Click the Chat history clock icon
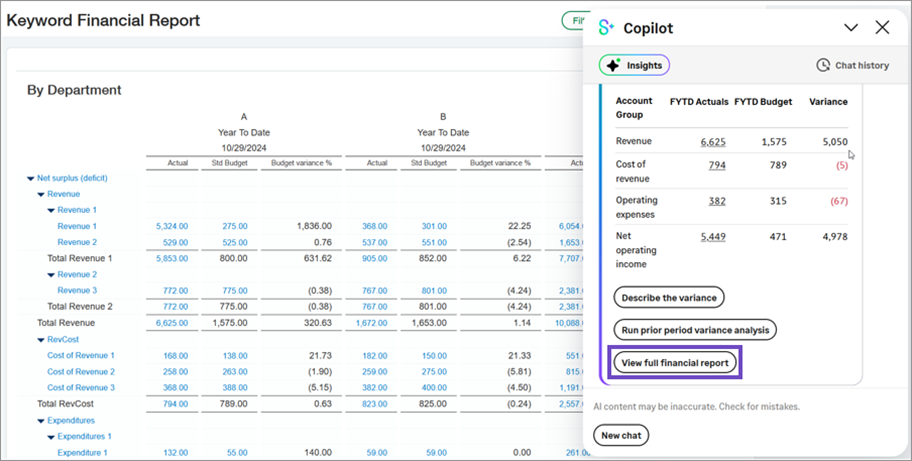 (823, 65)
